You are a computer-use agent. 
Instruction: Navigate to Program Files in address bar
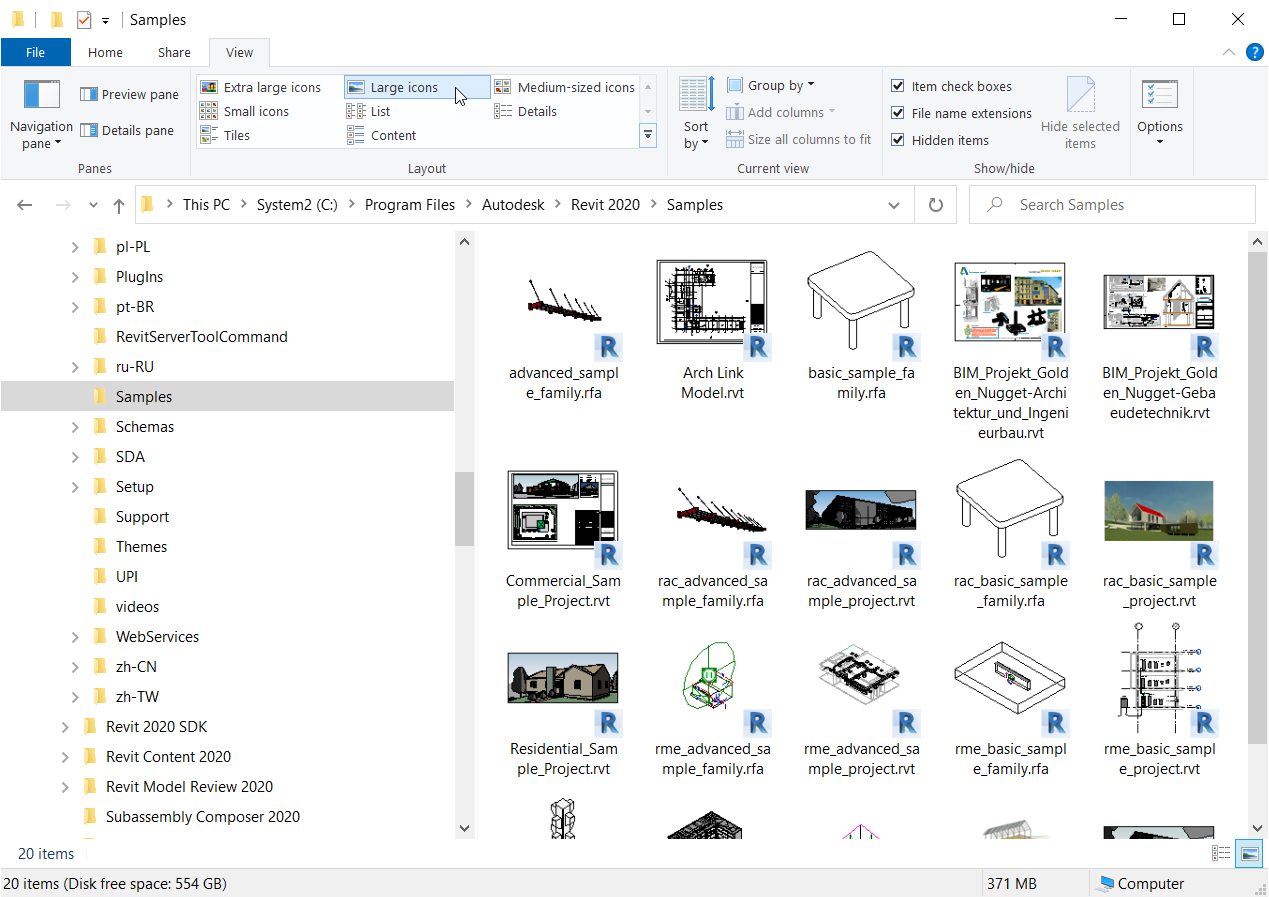pyautogui.click(x=410, y=204)
